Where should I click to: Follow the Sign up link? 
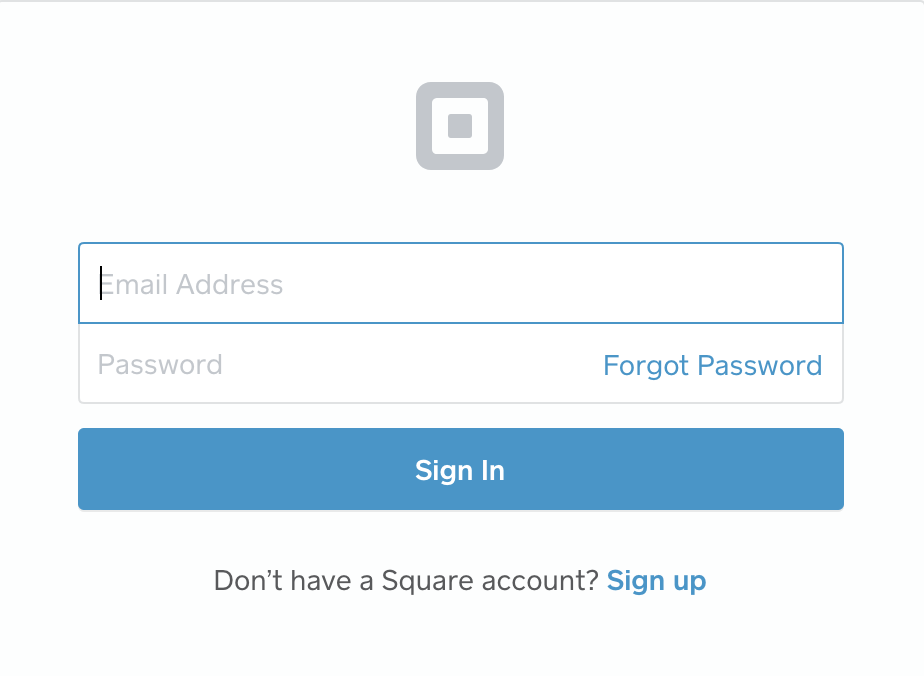click(656, 581)
